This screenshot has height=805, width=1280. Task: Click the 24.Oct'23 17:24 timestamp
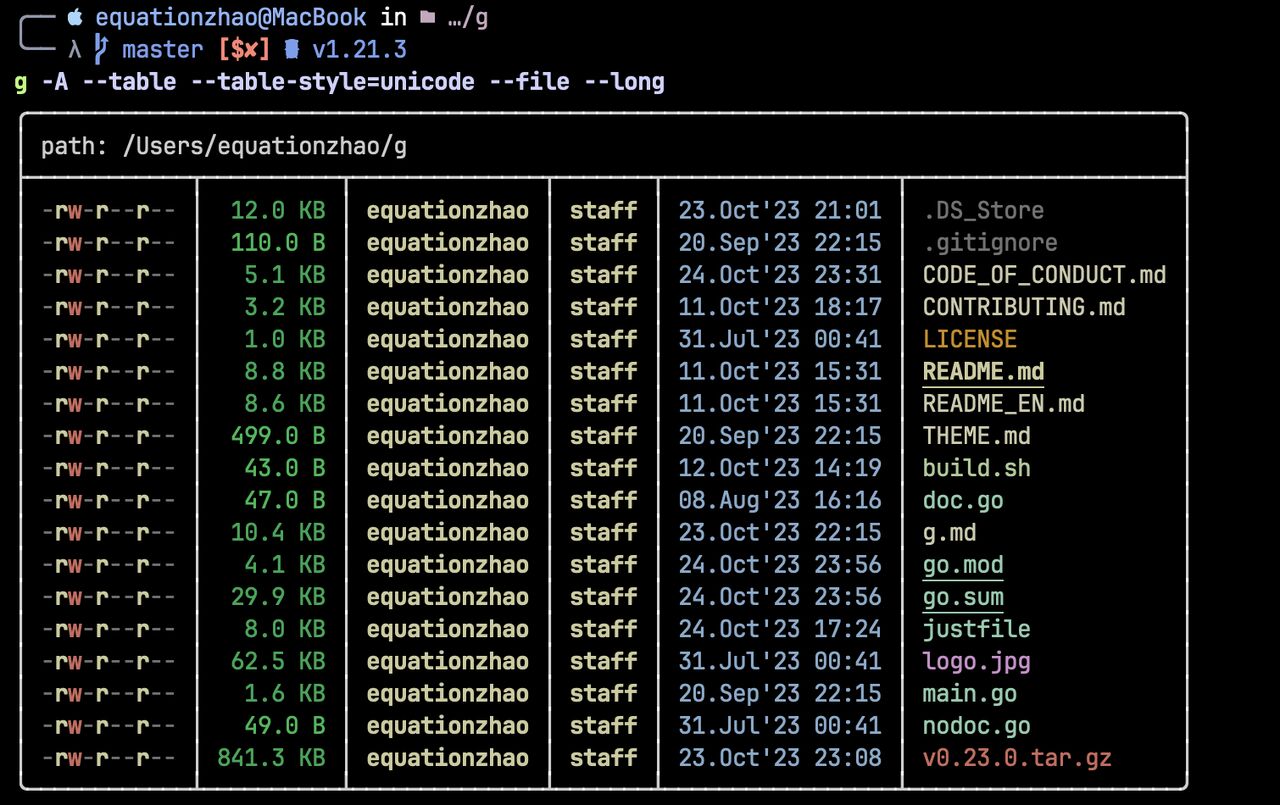coord(780,629)
